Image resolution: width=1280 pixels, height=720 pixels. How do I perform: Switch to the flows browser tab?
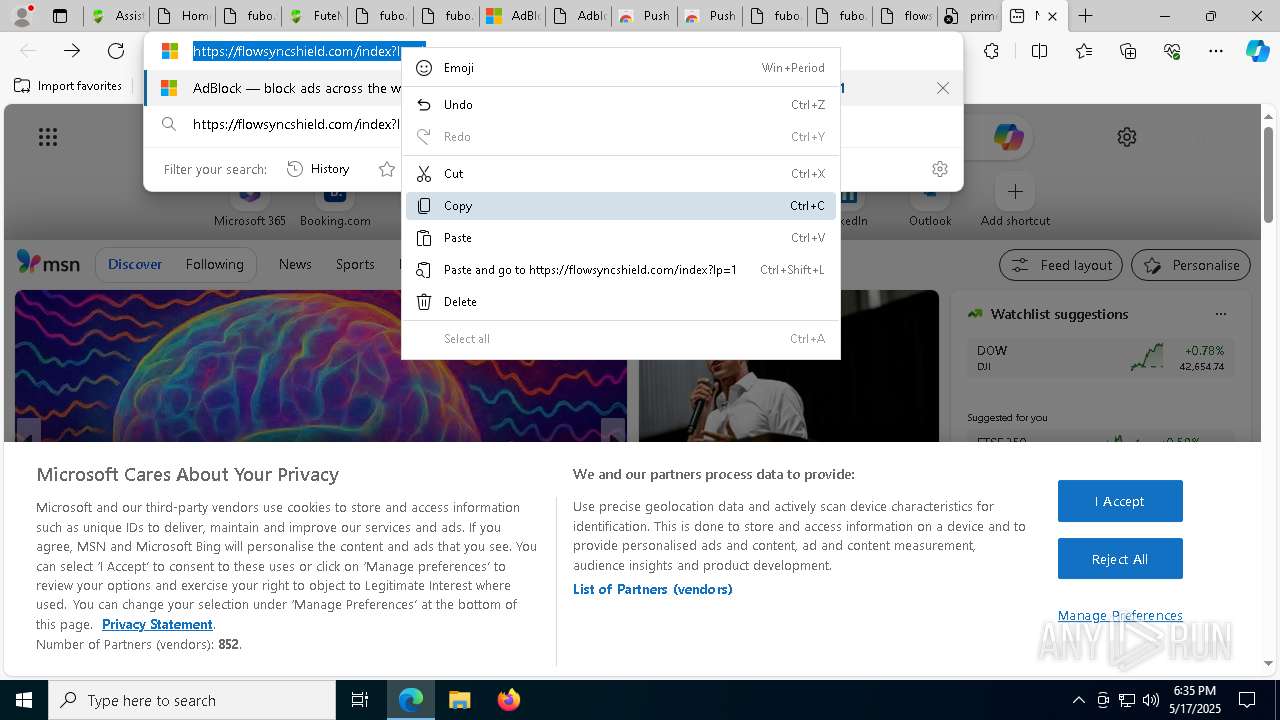click(x=905, y=16)
